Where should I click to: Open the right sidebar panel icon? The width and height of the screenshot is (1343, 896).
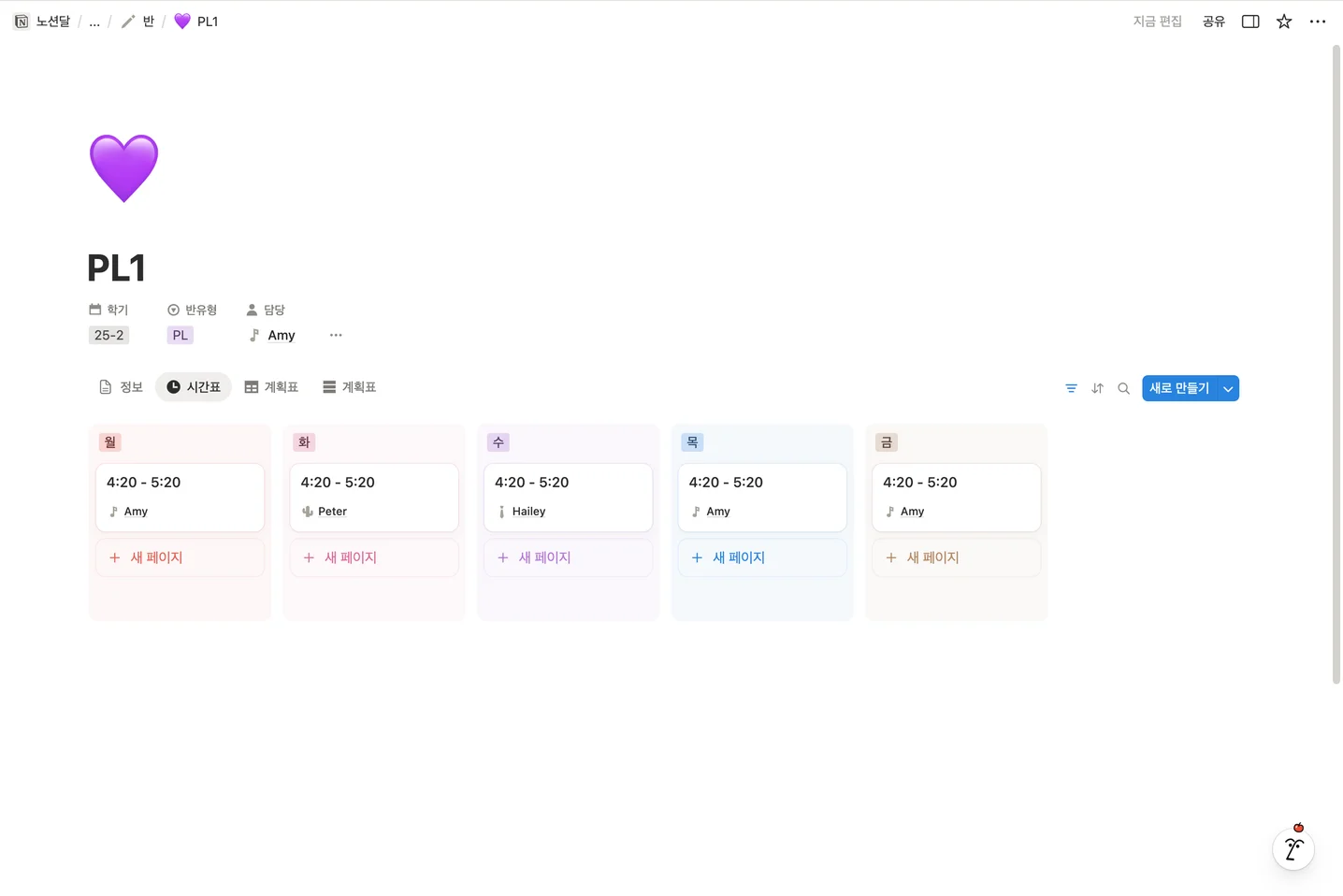point(1249,21)
